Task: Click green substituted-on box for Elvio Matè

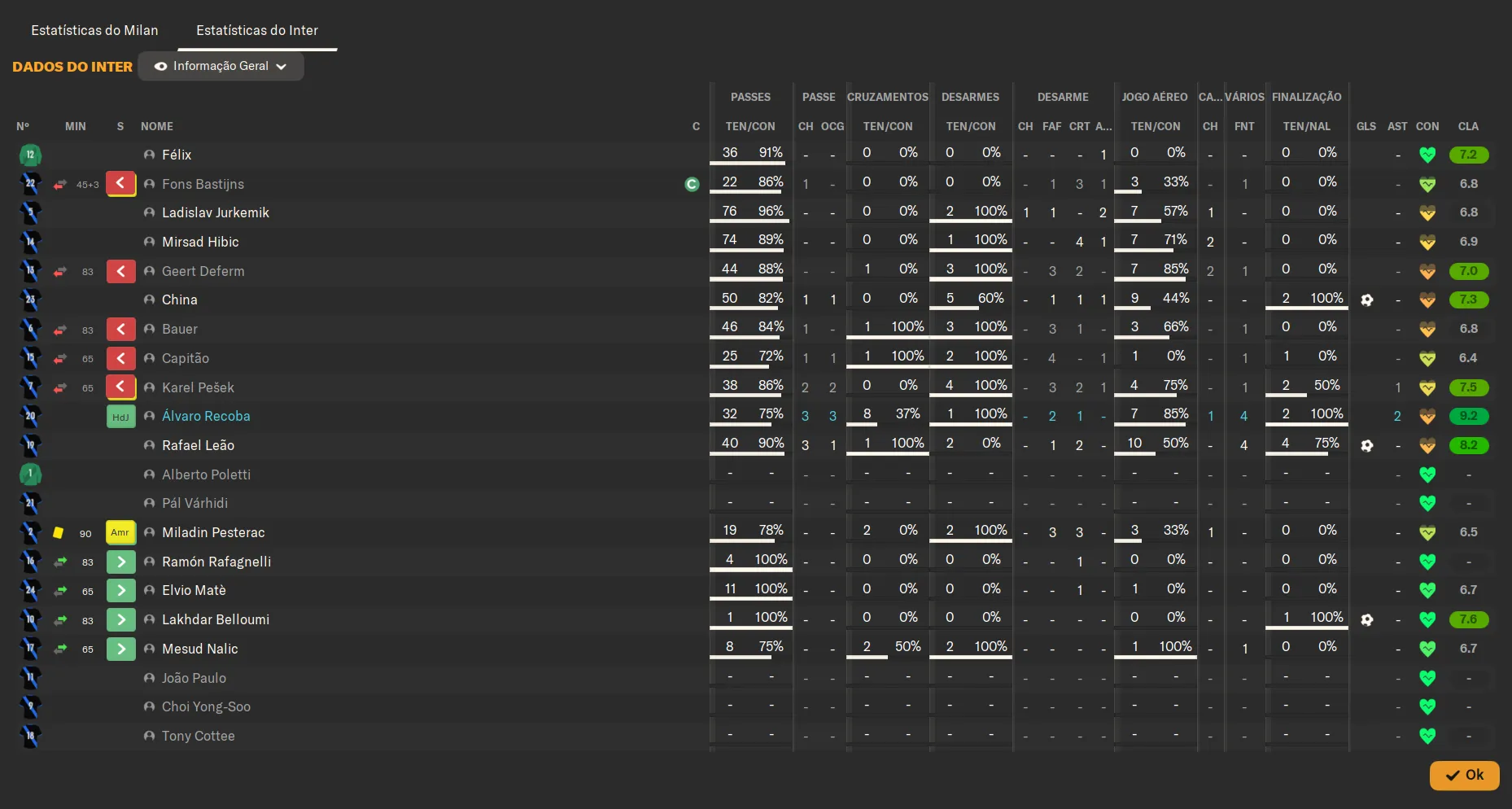Action: [x=120, y=590]
